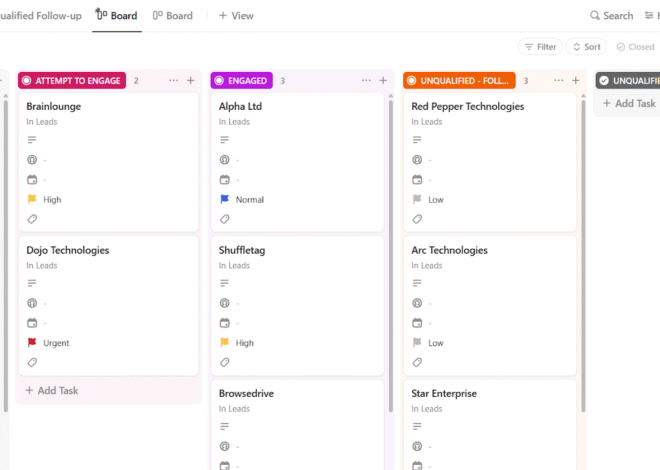Add tag to Alpha Ltd card
Image resolution: width=660 pixels, height=470 pixels.
tap(224, 219)
